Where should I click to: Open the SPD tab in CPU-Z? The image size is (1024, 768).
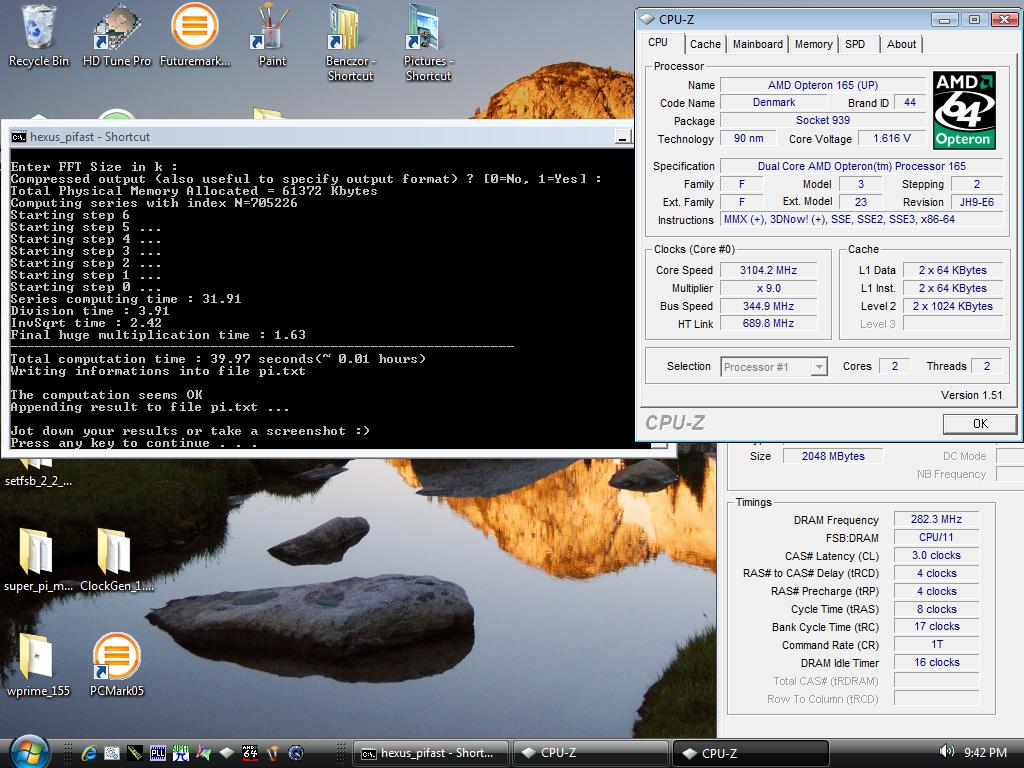[855, 44]
